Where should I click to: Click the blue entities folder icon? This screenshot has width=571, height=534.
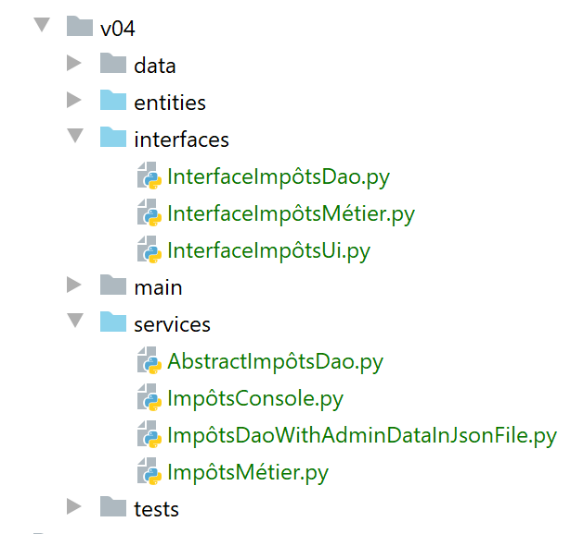113,100
